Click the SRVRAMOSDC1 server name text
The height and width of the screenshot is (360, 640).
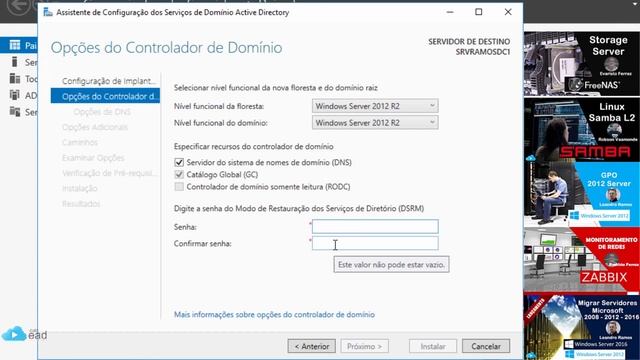tap(483, 52)
